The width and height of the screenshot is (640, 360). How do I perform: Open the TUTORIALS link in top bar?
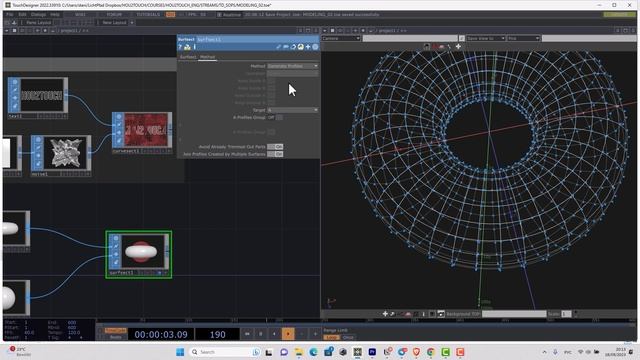click(148, 14)
